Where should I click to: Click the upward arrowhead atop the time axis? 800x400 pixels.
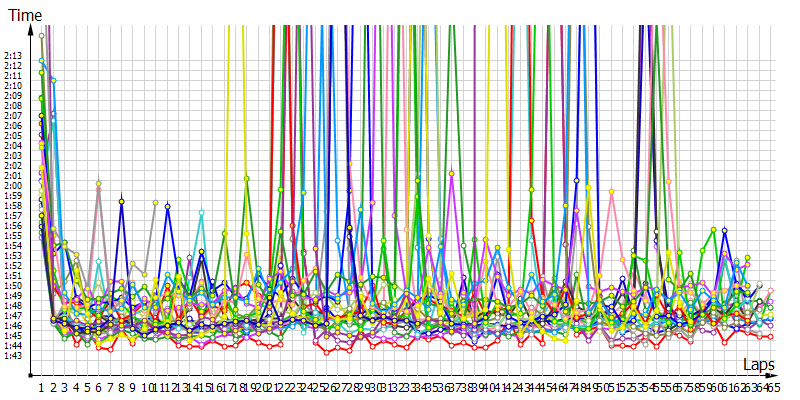pos(33,31)
